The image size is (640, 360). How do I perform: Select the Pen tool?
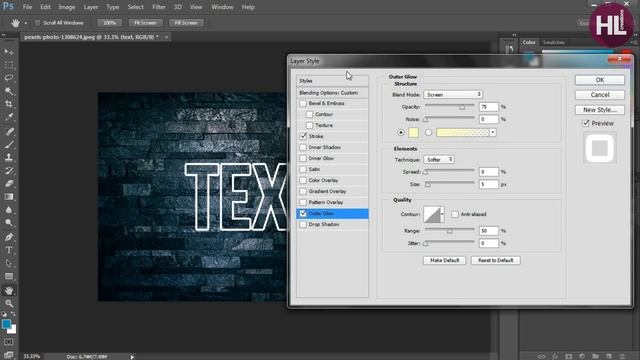pos(9,237)
